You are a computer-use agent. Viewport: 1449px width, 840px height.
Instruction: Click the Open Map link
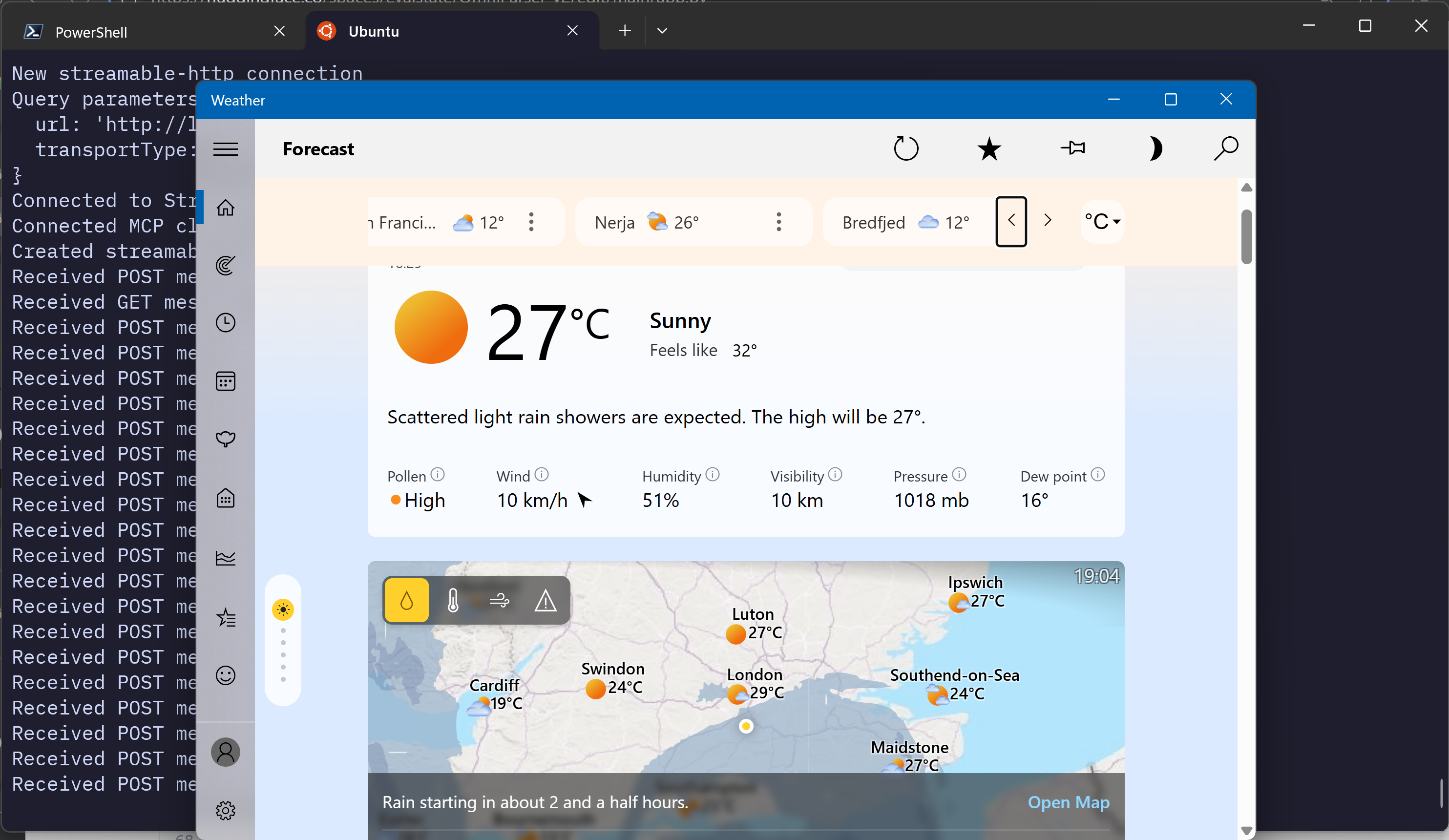tap(1068, 802)
